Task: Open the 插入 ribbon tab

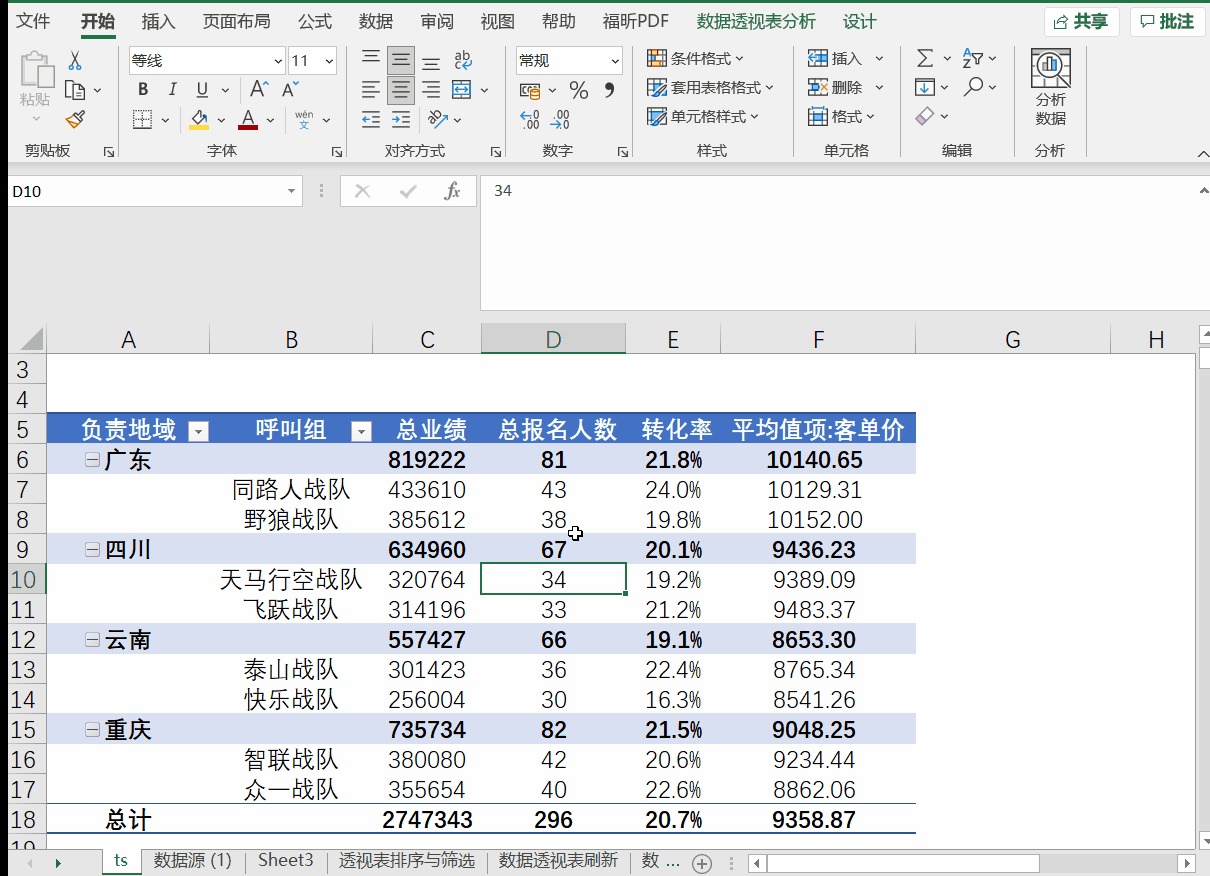Action: 158,21
